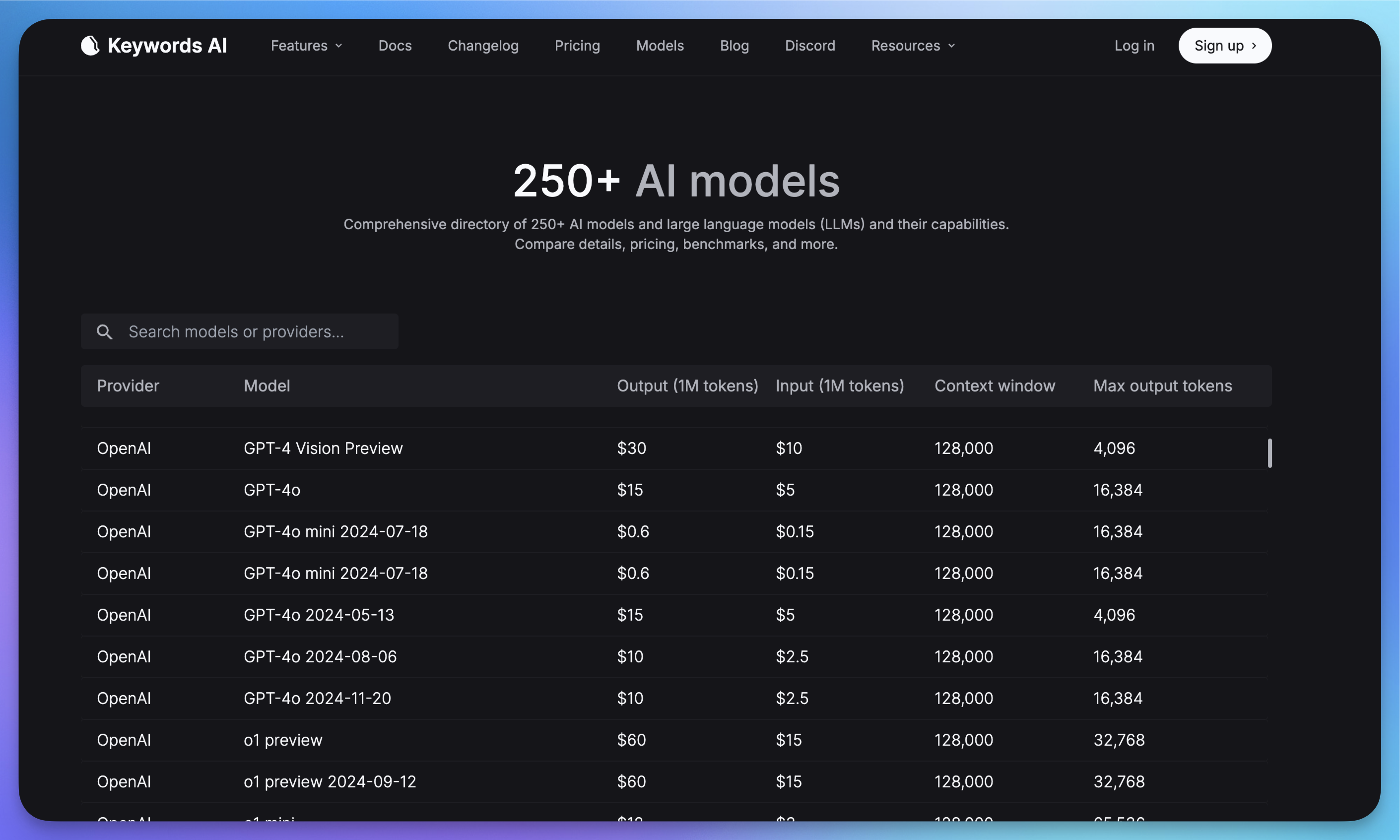The height and width of the screenshot is (840, 1400).
Task: Sort by the Output (1M tokens) column header
Action: click(x=687, y=386)
